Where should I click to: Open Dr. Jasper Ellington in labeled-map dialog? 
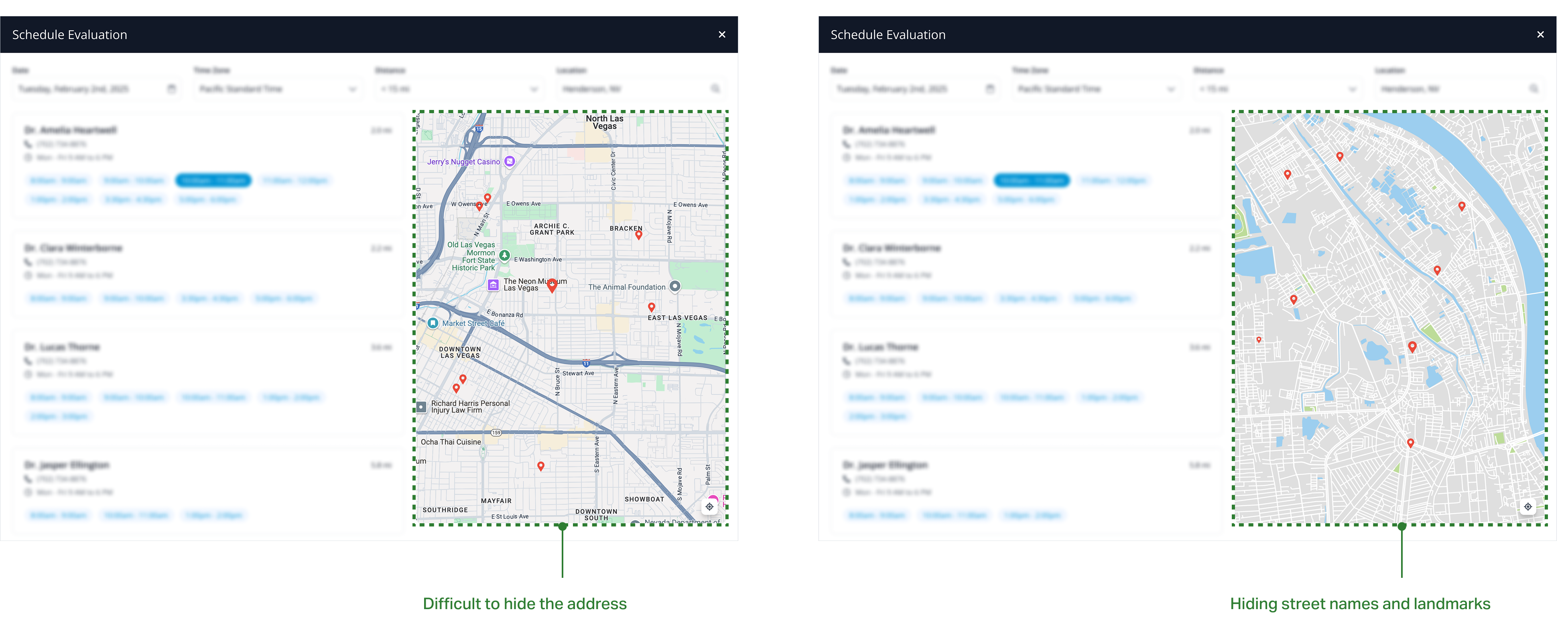click(x=67, y=464)
